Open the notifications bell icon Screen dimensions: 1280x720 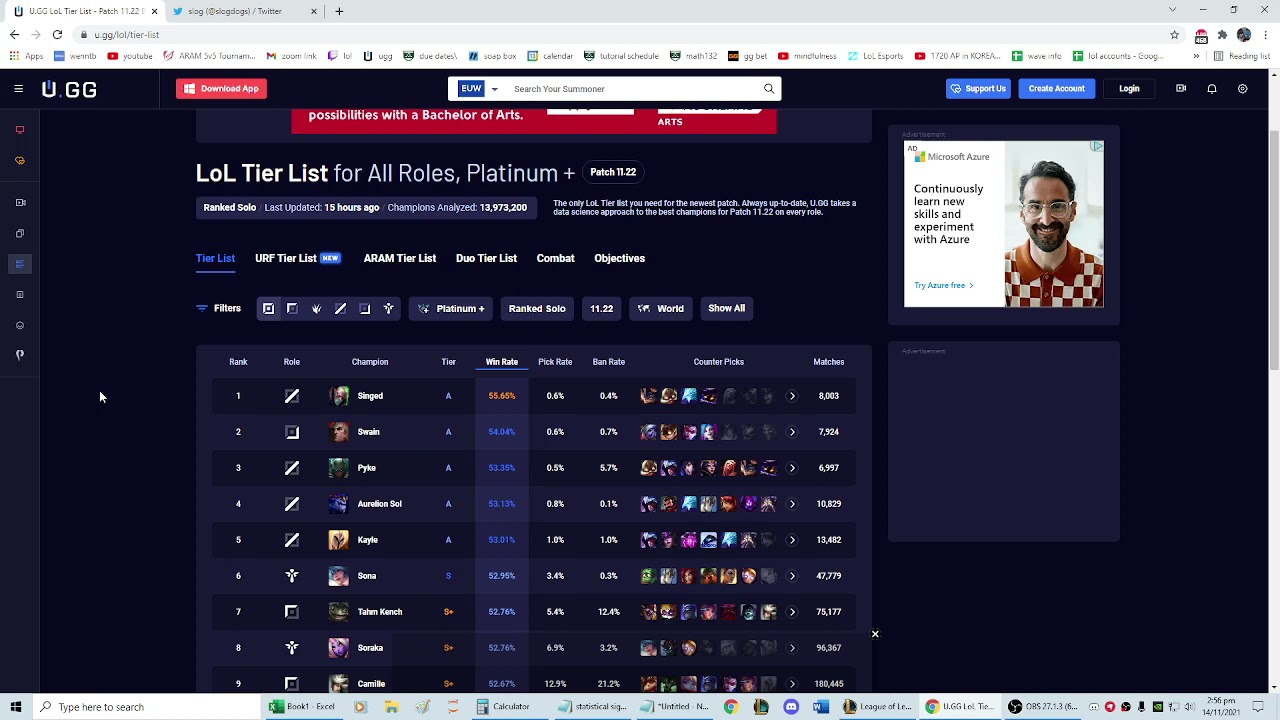point(1212,89)
